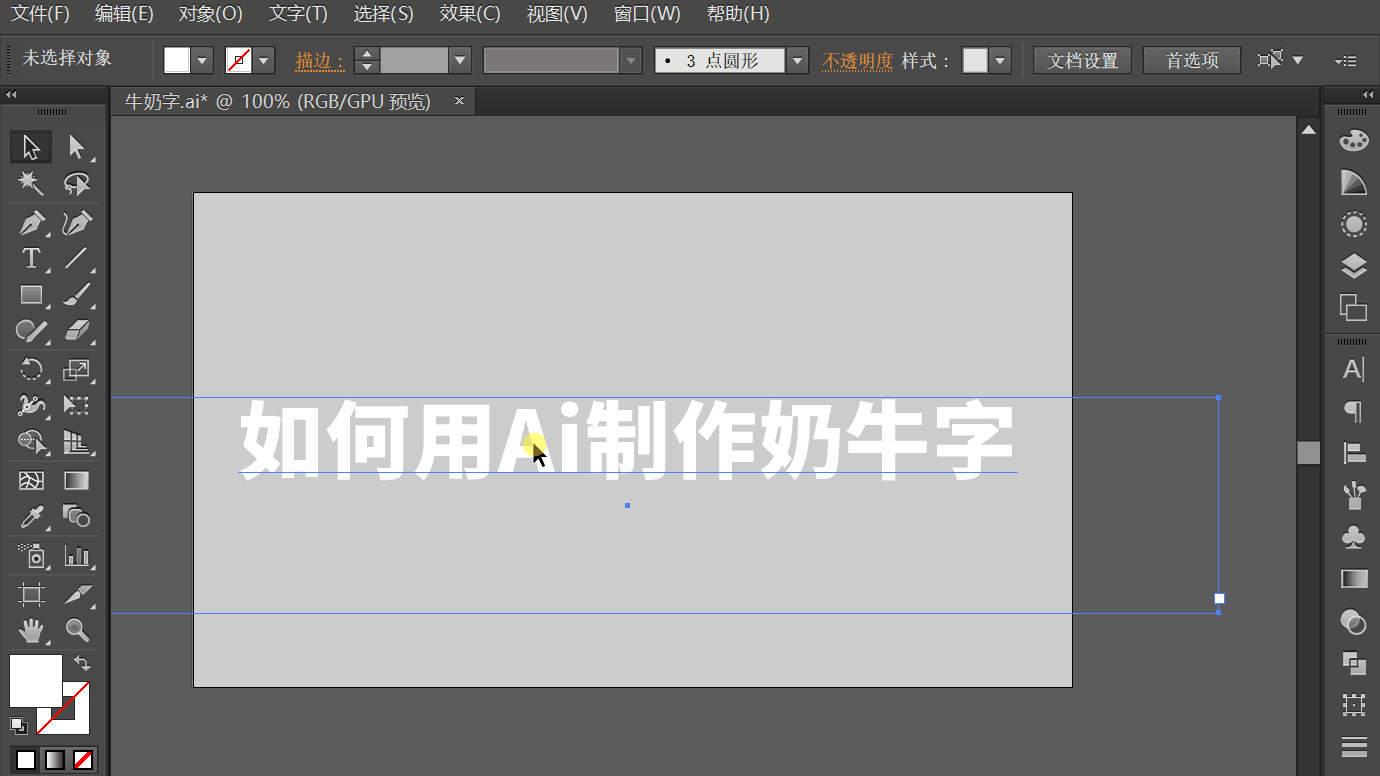The width and height of the screenshot is (1380, 776).
Task: Select the Hand tool
Action: tap(31, 630)
